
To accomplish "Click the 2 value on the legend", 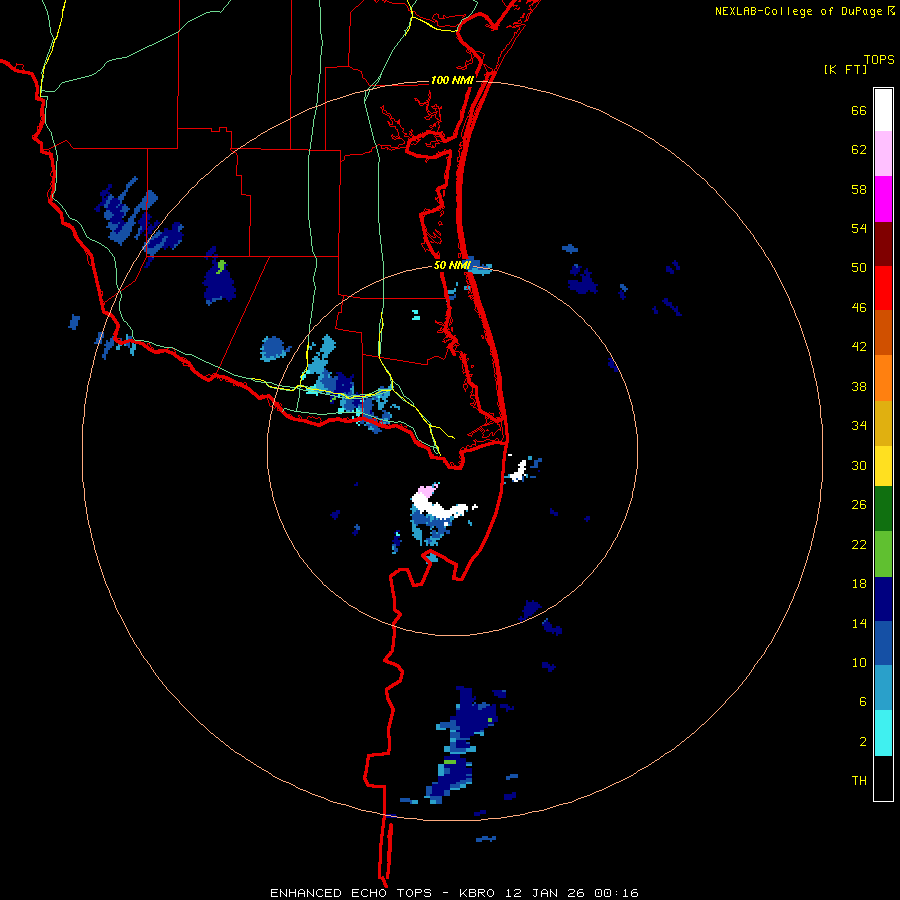I will pos(863,742).
